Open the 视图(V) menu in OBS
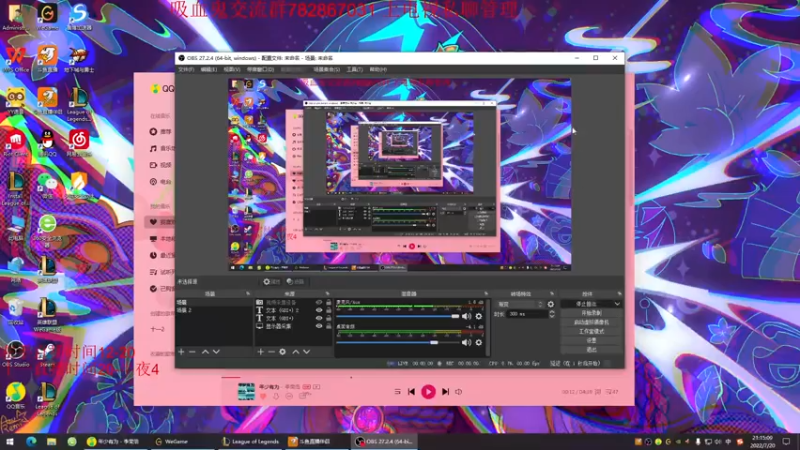 (232, 69)
